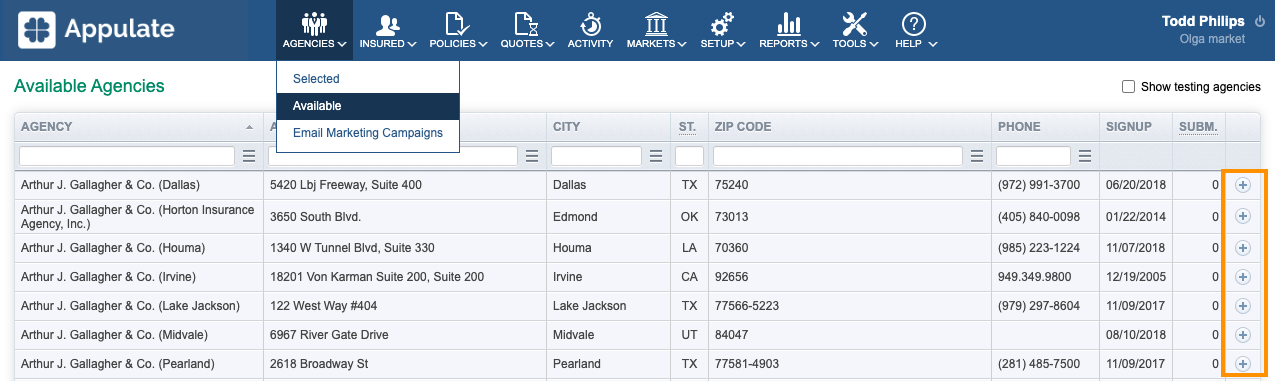Click the Houma city cell

(x=573, y=247)
